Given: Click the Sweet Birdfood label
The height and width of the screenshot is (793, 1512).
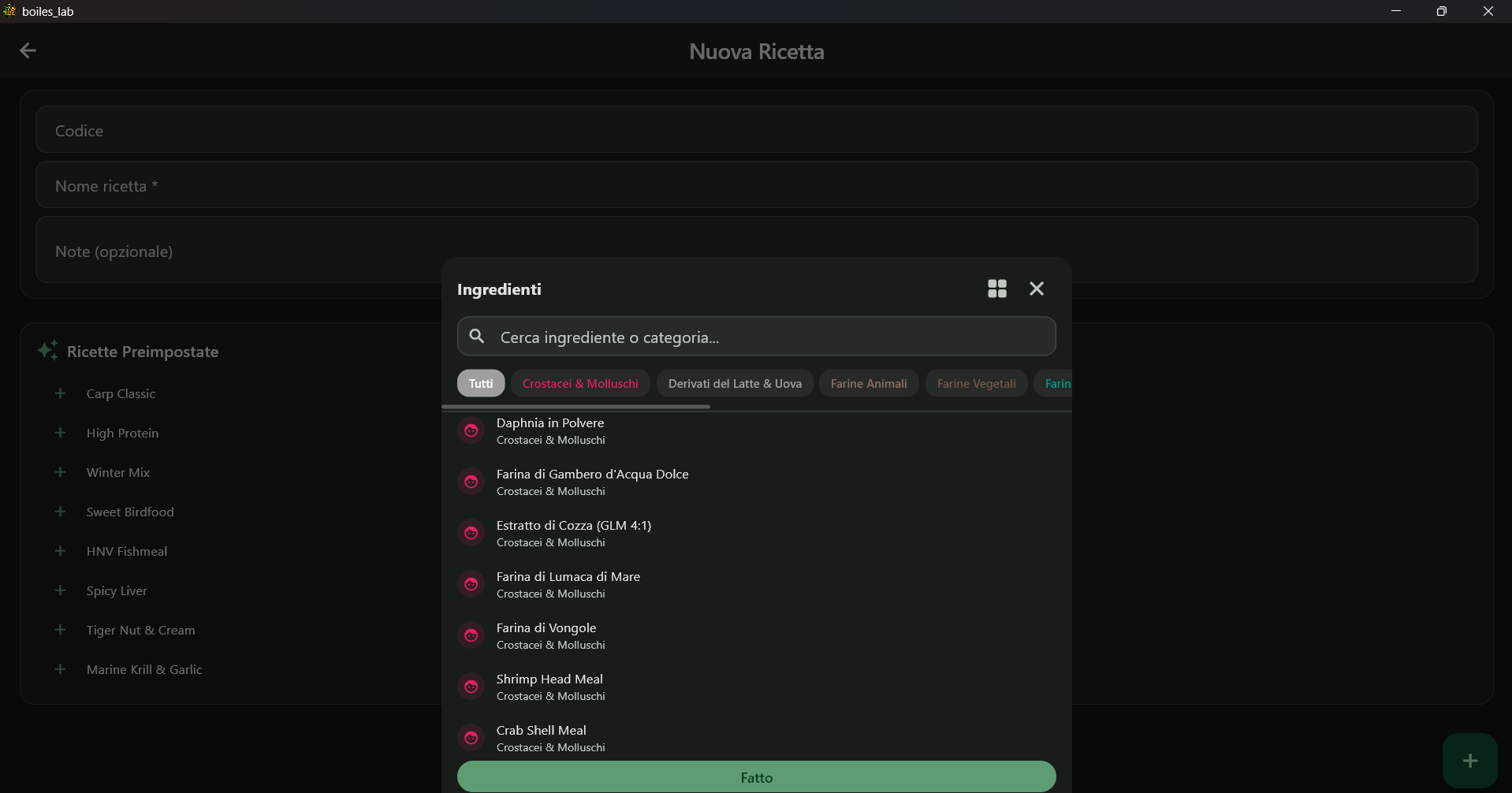Looking at the screenshot, I should [x=130, y=512].
